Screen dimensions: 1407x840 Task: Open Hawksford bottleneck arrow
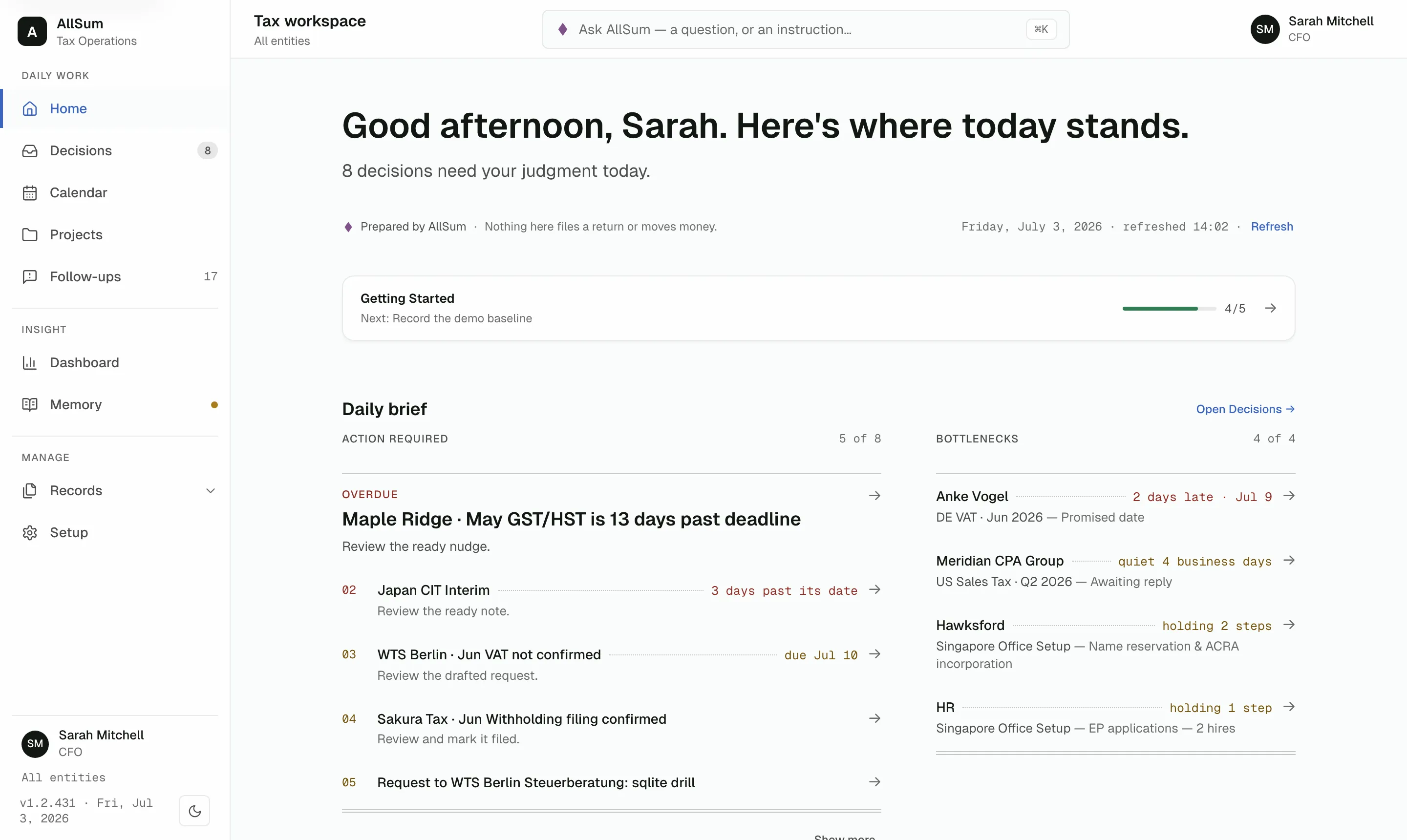pyautogui.click(x=1289, y=625)
